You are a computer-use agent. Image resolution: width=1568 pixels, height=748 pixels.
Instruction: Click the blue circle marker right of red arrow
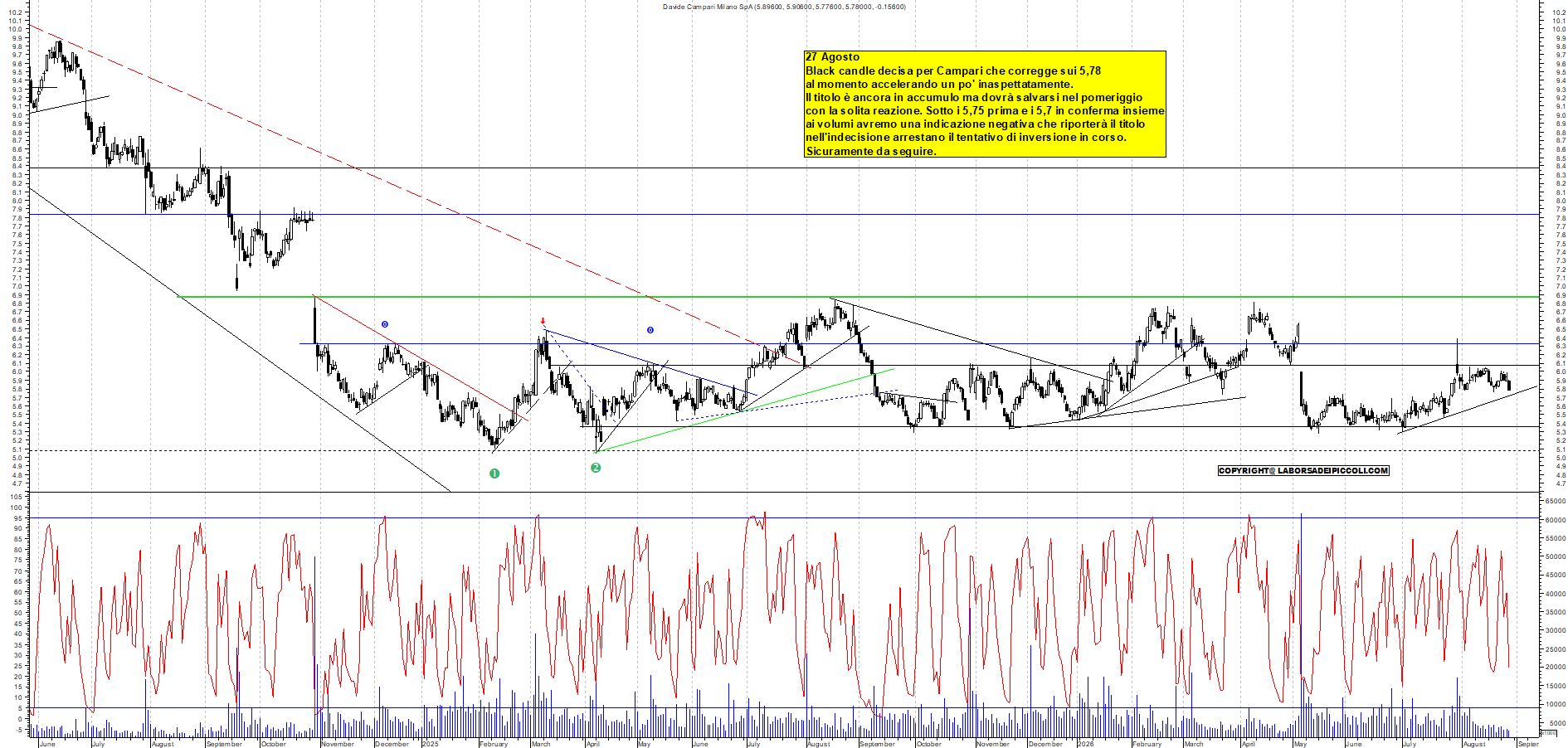click(x=650, y=330)
